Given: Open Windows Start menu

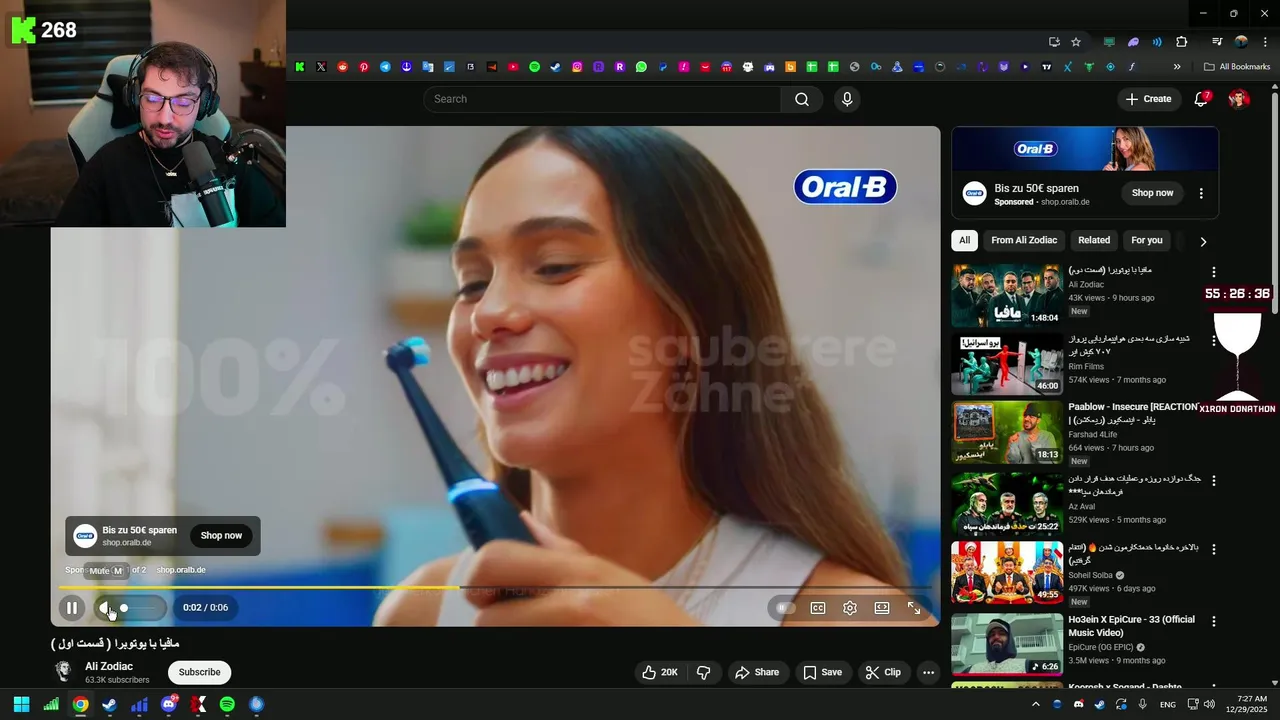Looking at the screenshot, I should (21, 704).
